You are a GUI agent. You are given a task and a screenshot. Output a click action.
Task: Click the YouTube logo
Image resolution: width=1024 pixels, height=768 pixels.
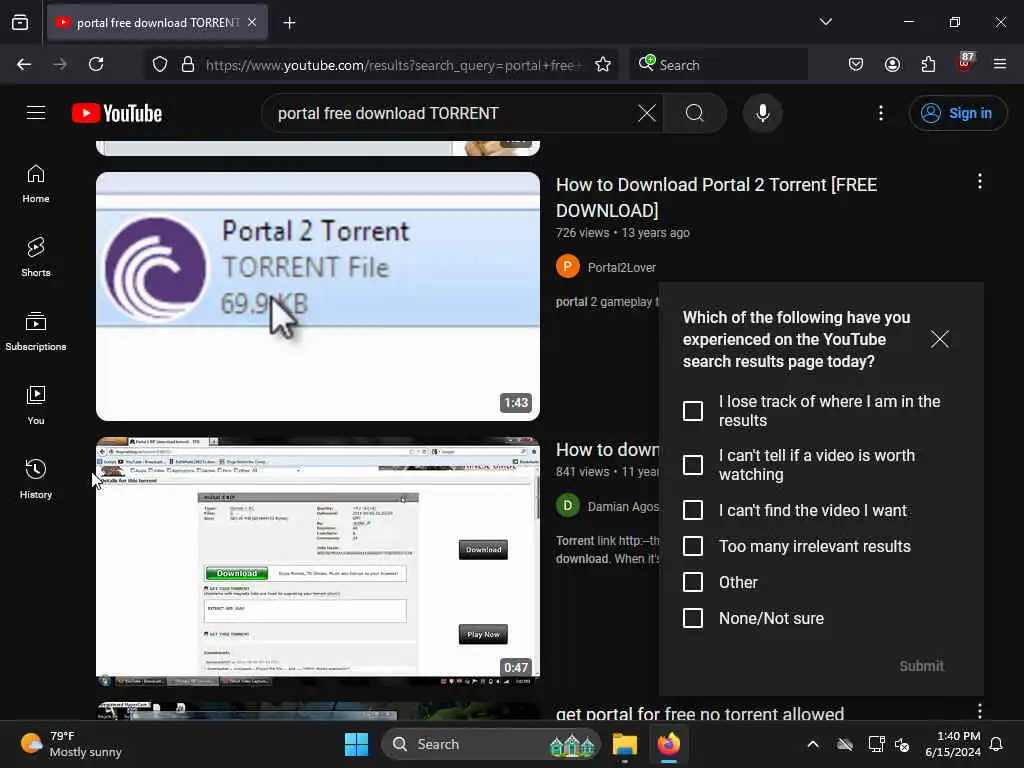coord(117,113)
